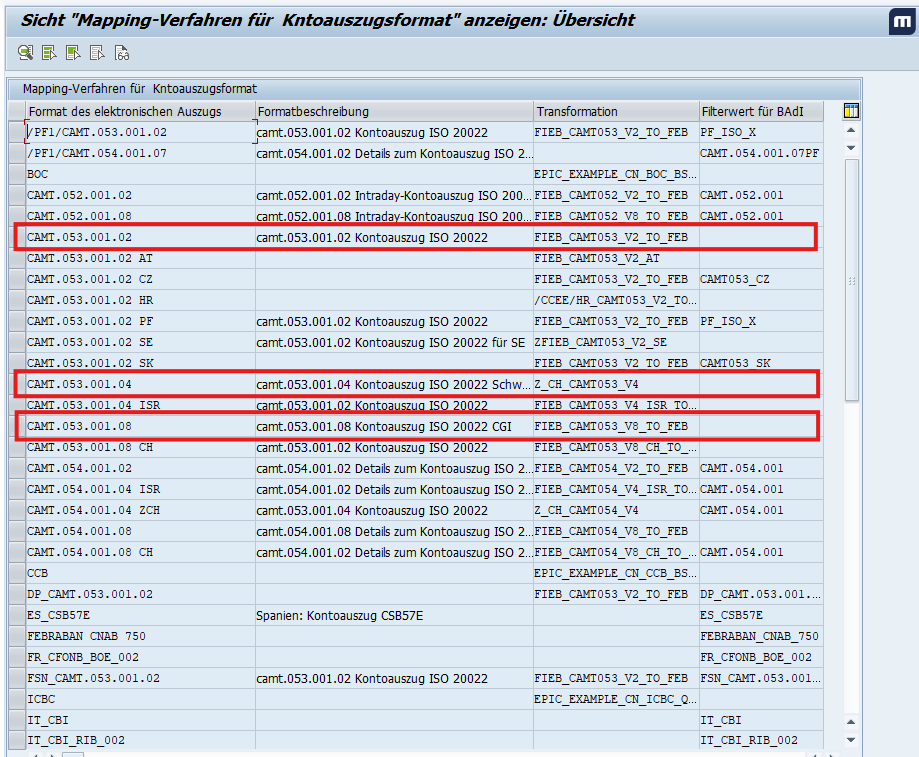Click the Select All toolbar icon
This screenshot has width=919, height=757.
pyautogui.click(x=49, y=53)
